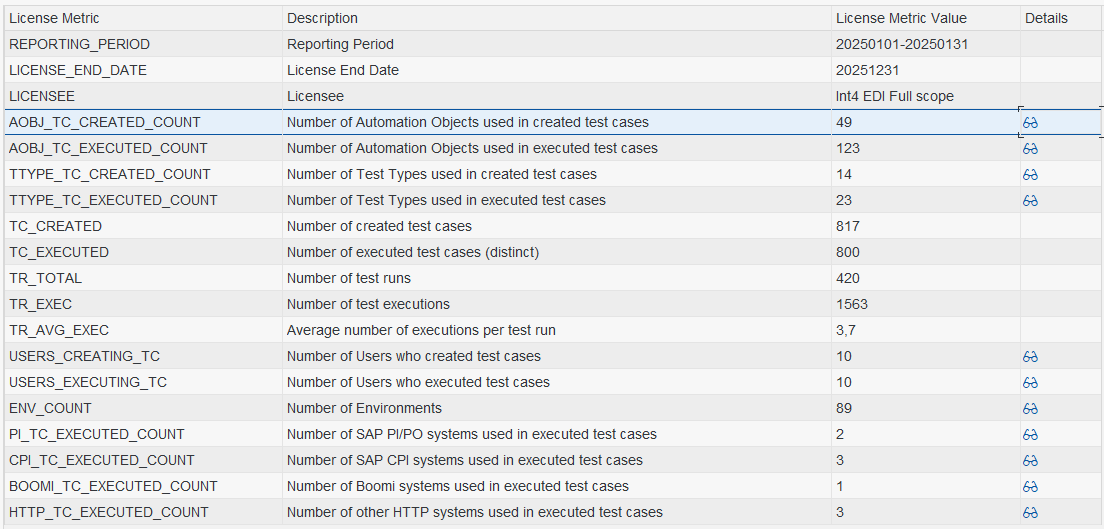Click the LICENSEE metric cell
1104x529 pixels.
click(x=144, y=97)
